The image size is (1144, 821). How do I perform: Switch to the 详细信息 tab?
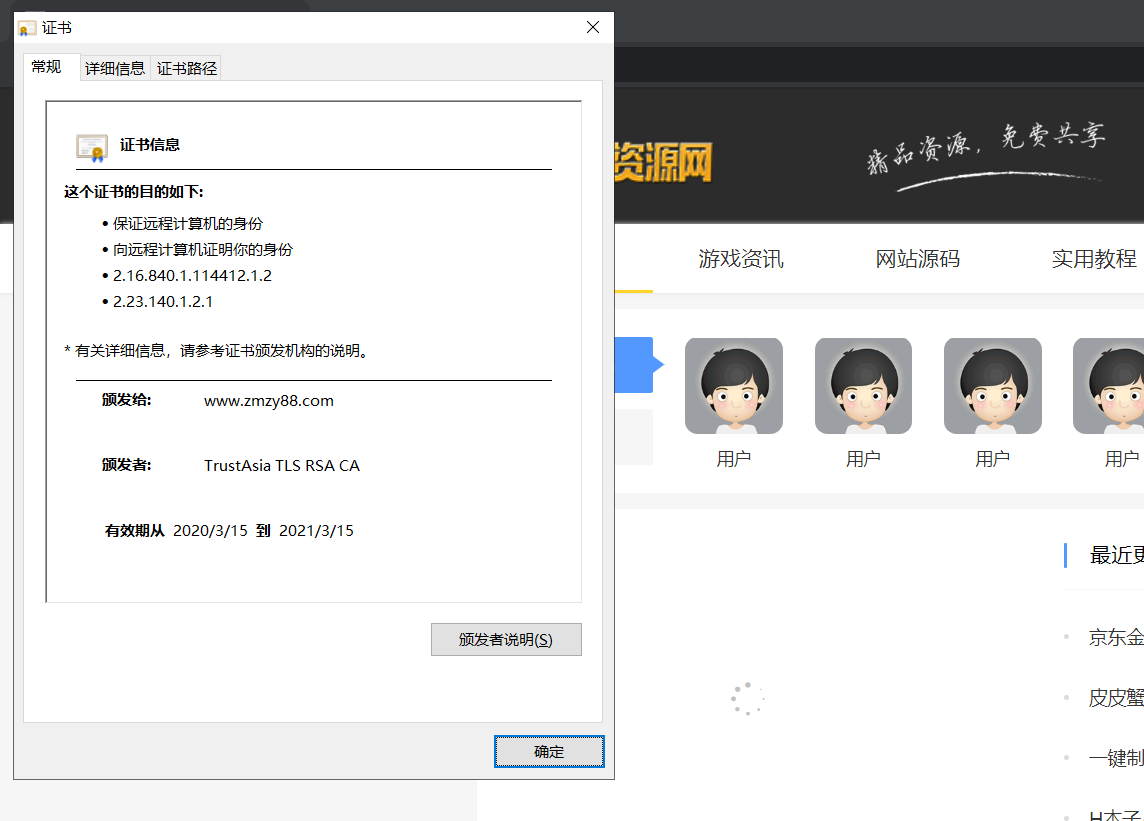113,68
